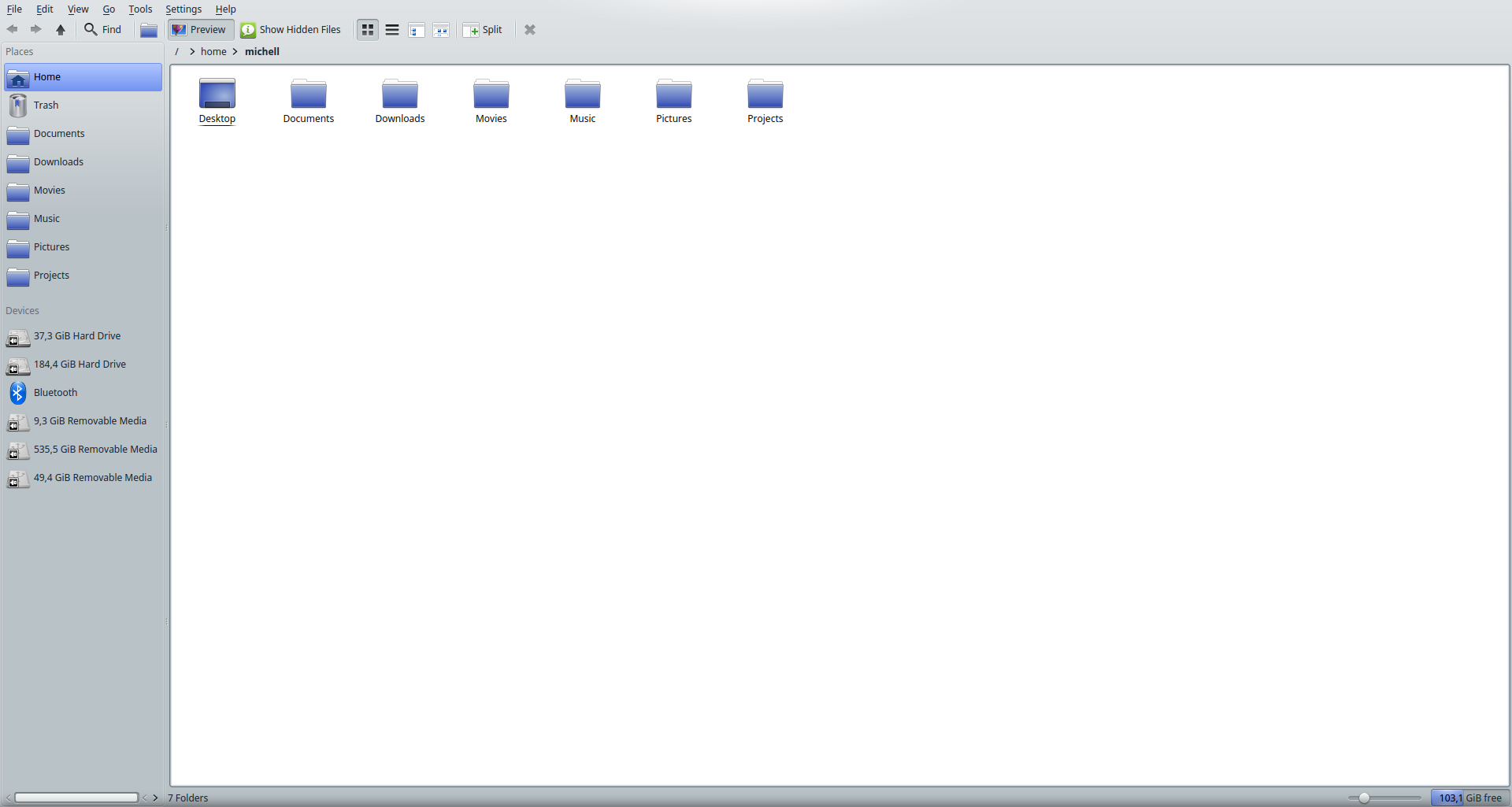Screen dimensions: 1512x807
Task: Select the Music folder in main view
Action: tap(583, 102)
